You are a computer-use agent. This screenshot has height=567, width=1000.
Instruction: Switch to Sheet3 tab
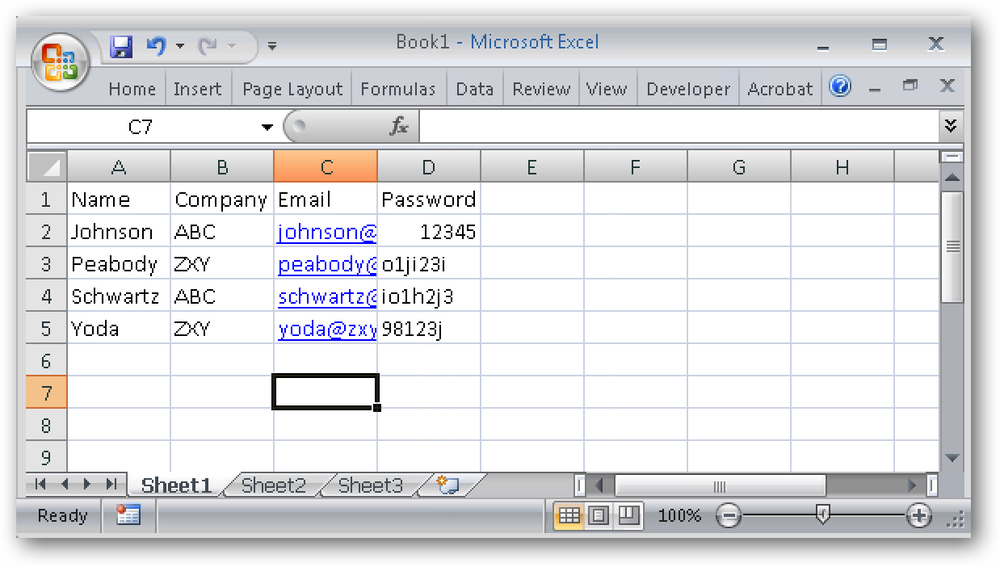click(371, 485)
